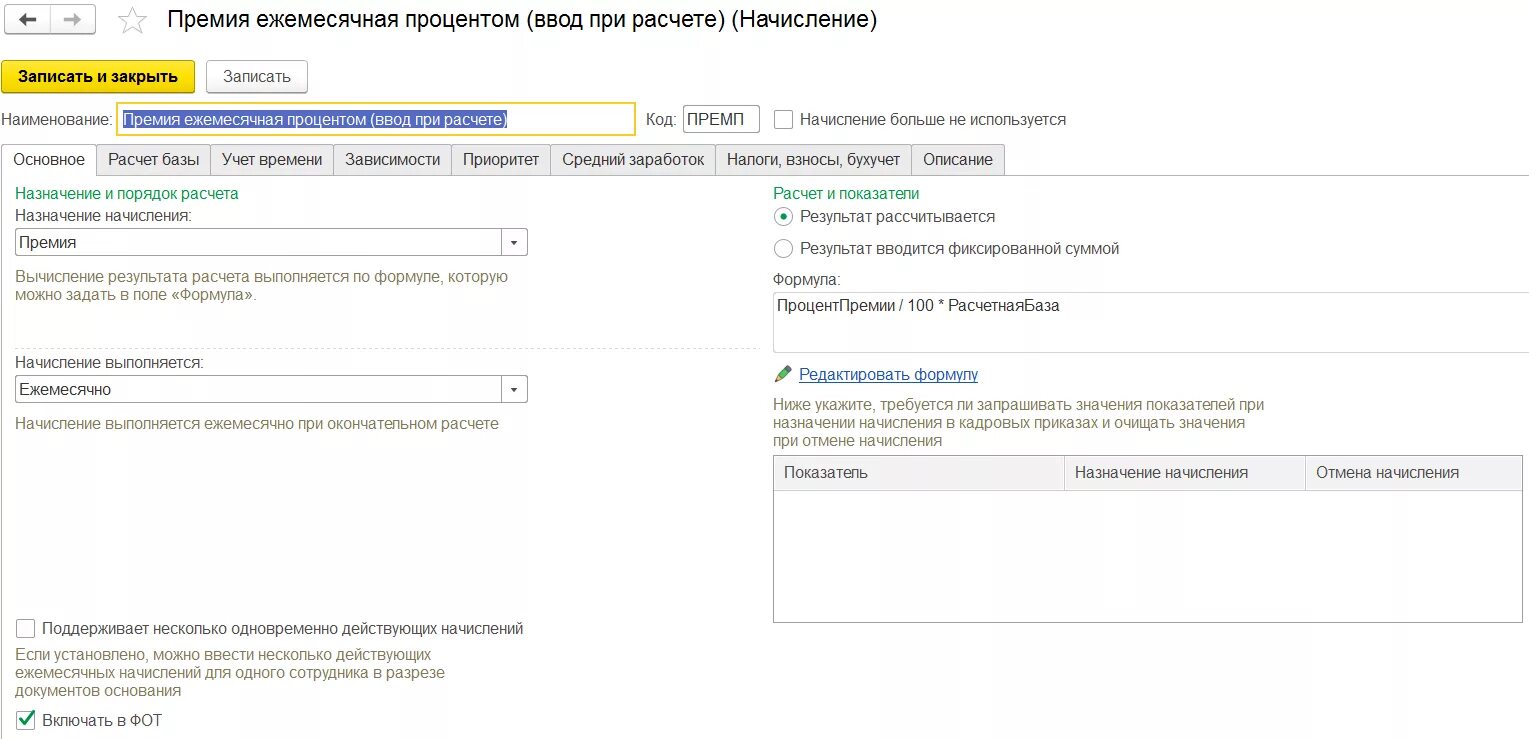
Task: Enable Поддерживает несколько одновременно действующих начислений
Action: (x=26, y=628)
